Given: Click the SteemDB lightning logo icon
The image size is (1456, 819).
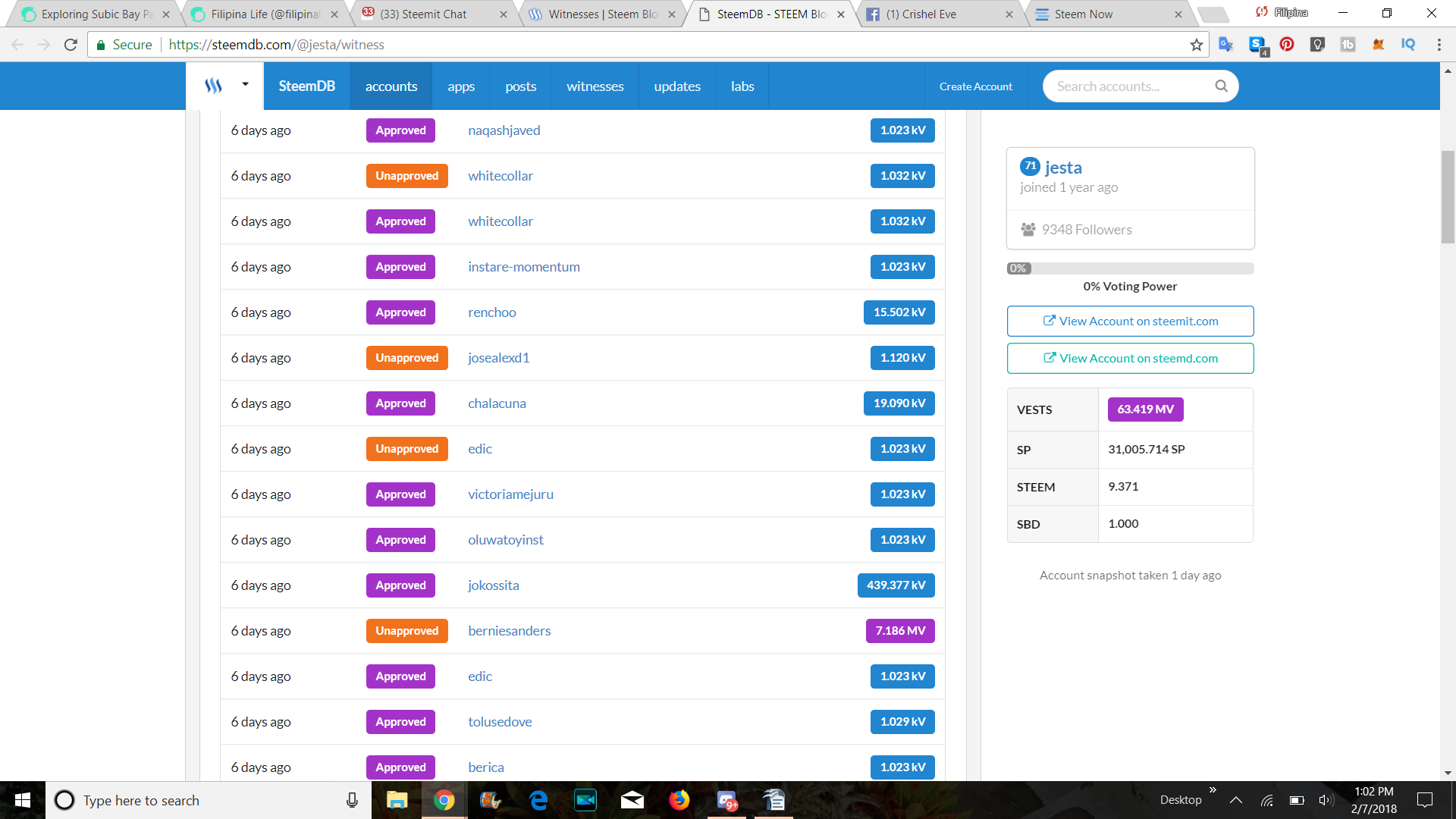Looking at the screenshot, I should coord(213,86).
